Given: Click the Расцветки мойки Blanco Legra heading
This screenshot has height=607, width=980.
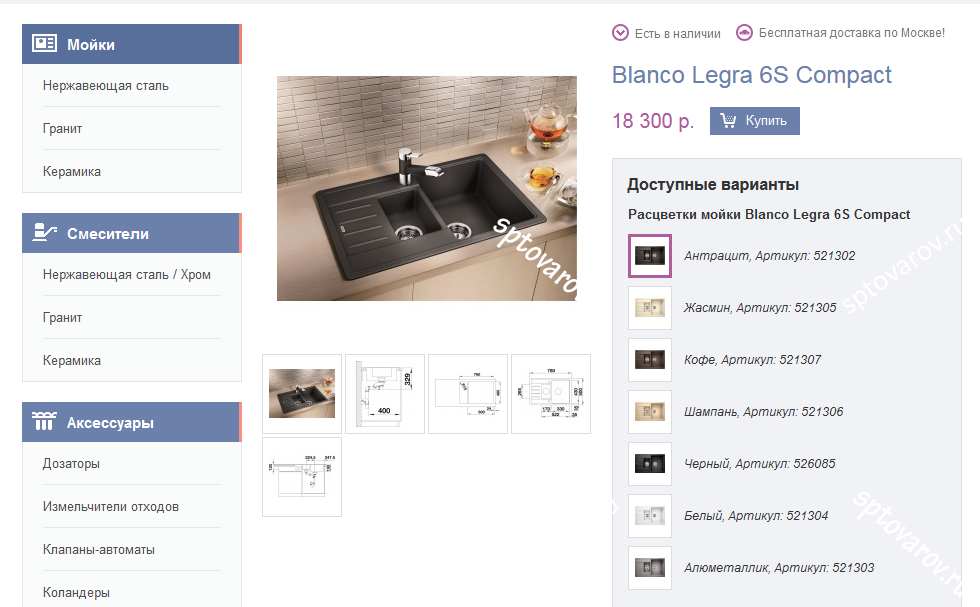Looking at the screenshot, I should tap(769, 214).
